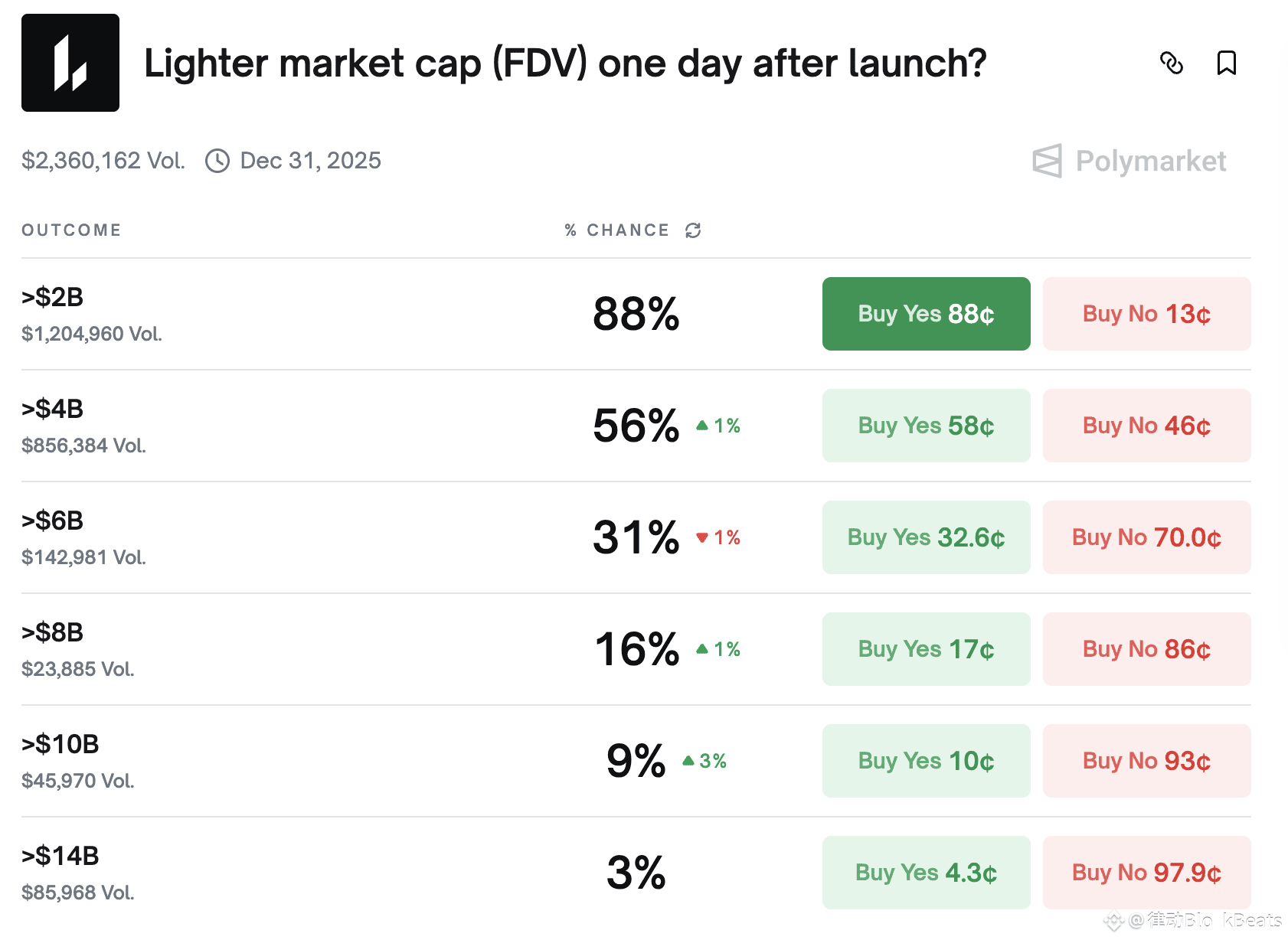This screenshot has width=1288, height=940.
Task: Buy Yes at 4.3¢ for >$14B
Action: (x=926, y=873)
